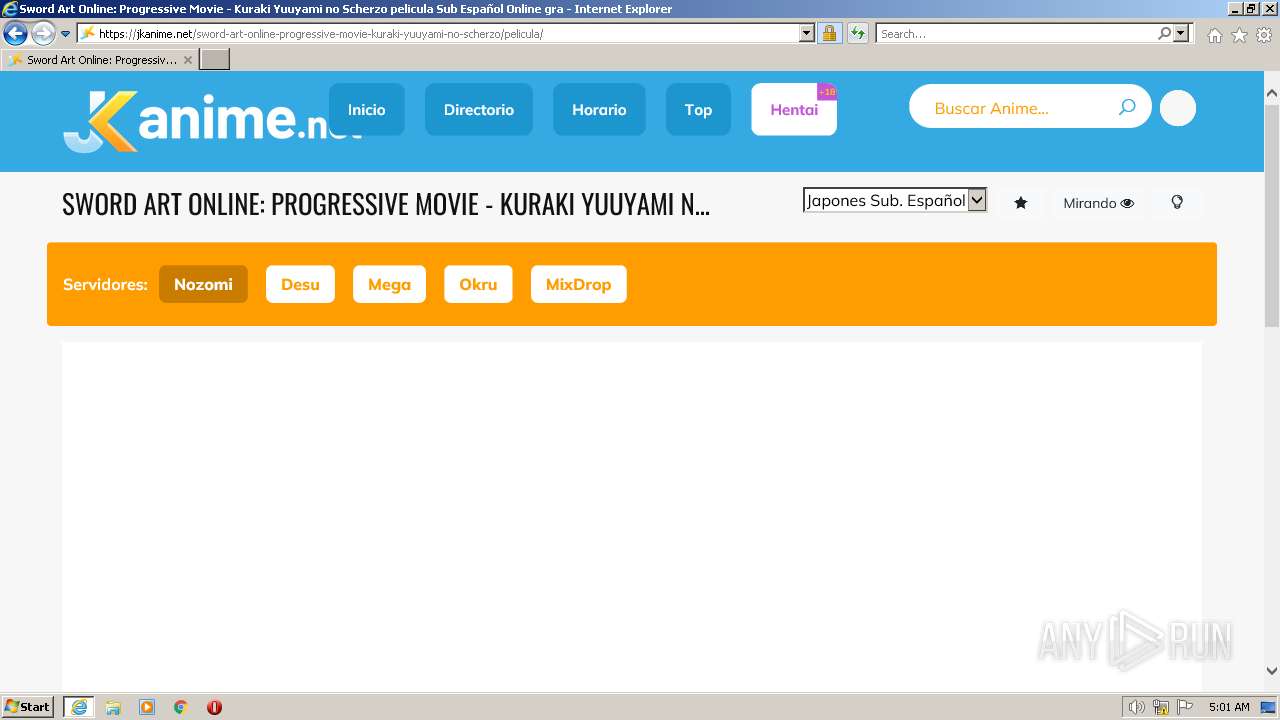This screenshot has width=1280, height=720.
Task: Click the vertical scrollbar thumb
Action: click(x=1272, y=214)
